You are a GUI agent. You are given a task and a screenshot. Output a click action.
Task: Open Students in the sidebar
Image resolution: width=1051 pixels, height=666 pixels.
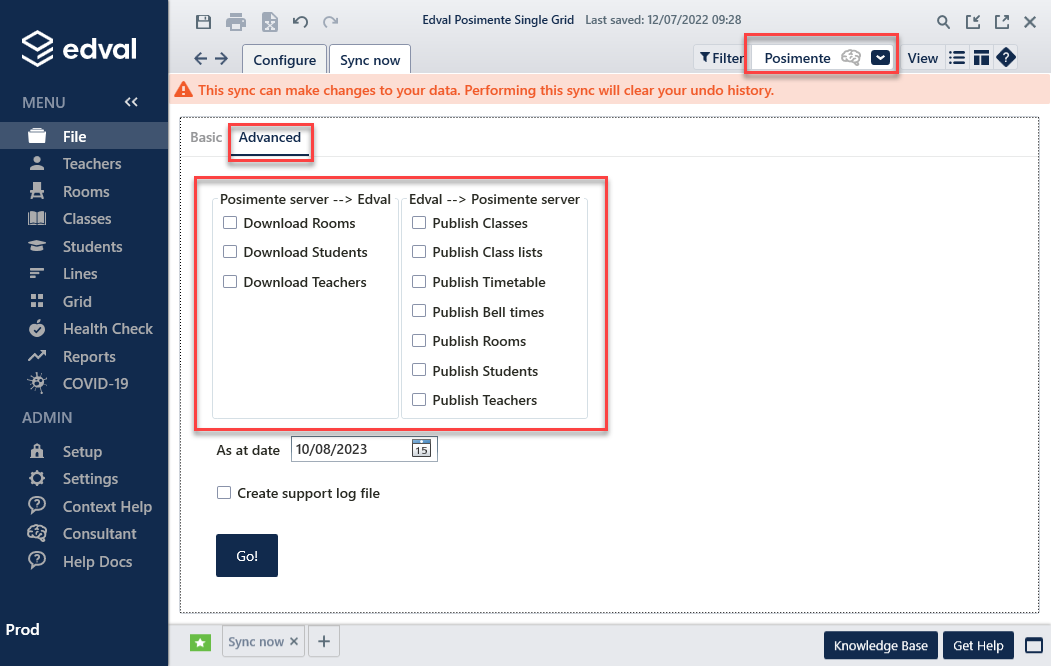coord(84,247)
